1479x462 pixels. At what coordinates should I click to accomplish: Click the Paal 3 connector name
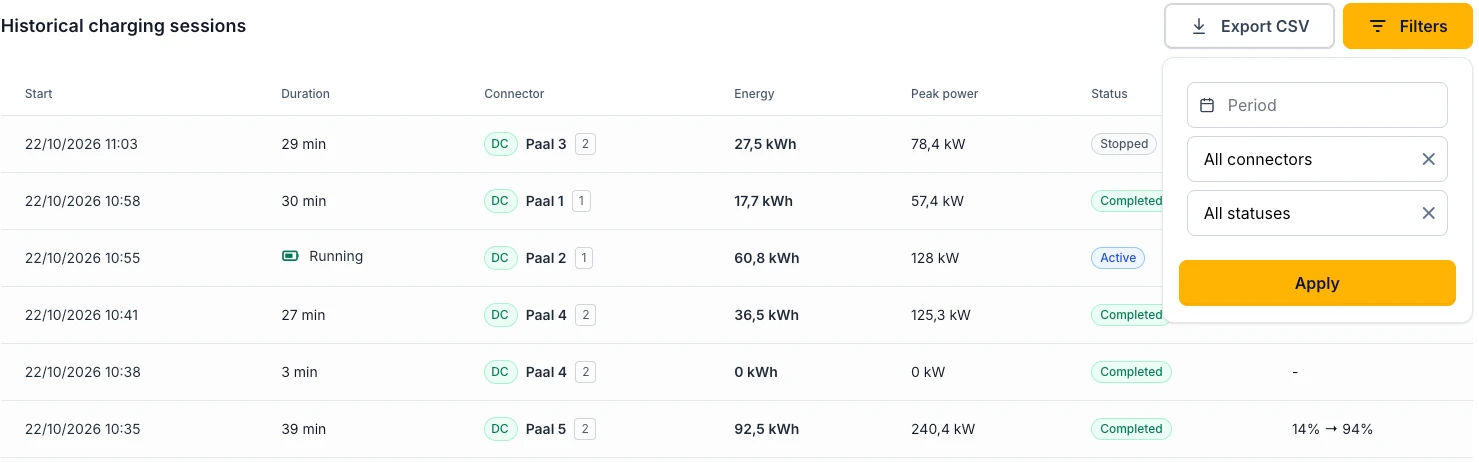546,144
